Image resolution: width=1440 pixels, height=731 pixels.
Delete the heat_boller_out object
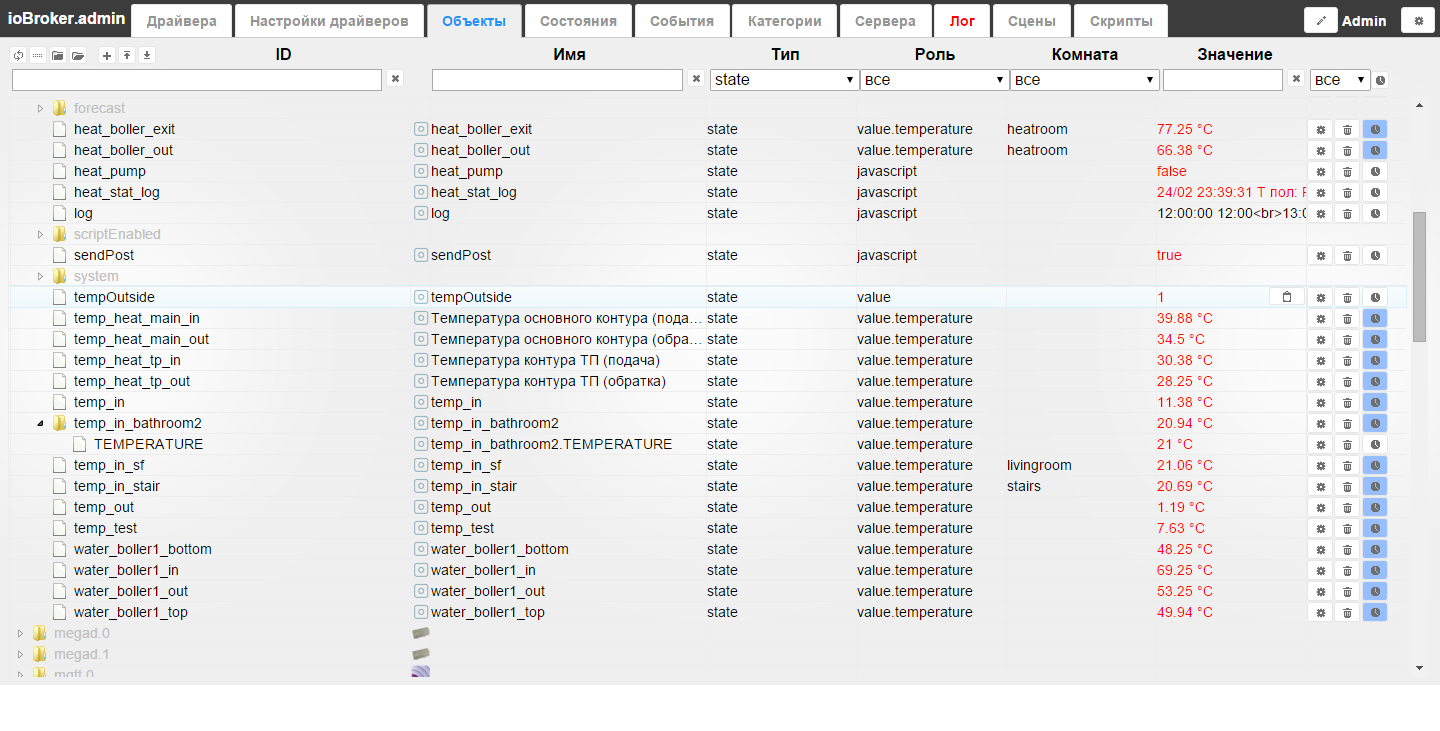point(1347,150)
